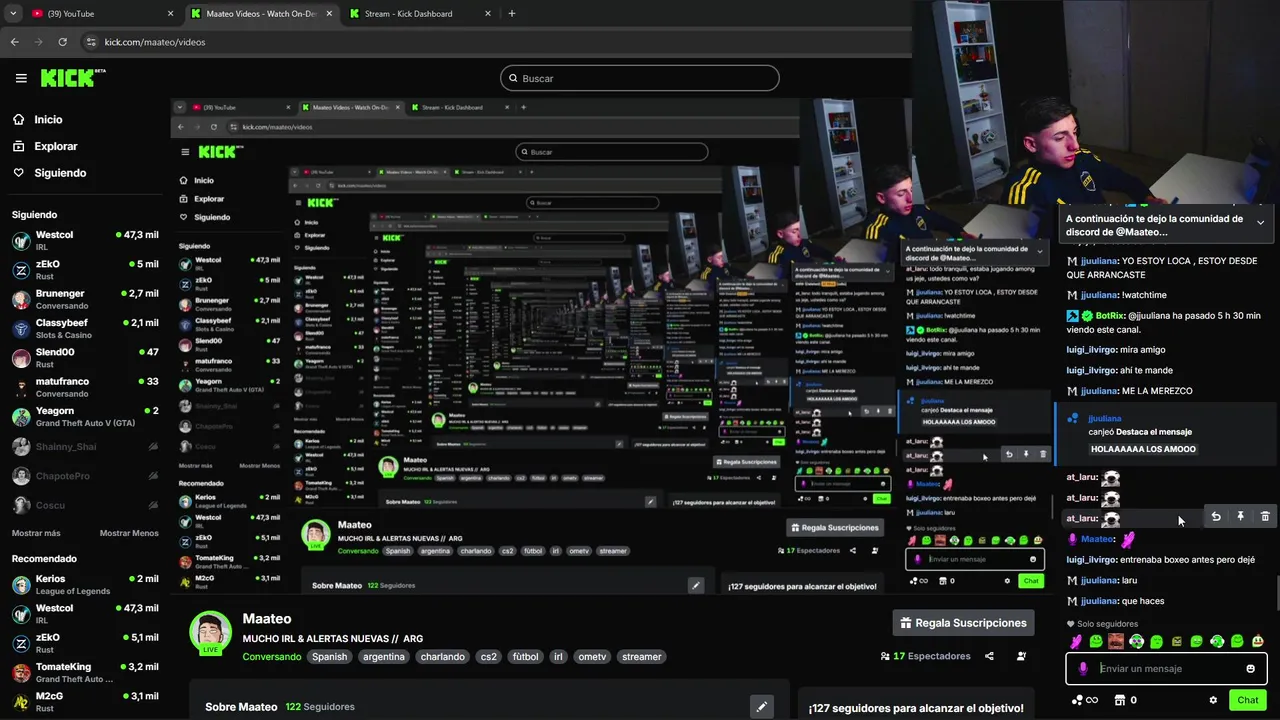Click the browser address bar URL

155,42
